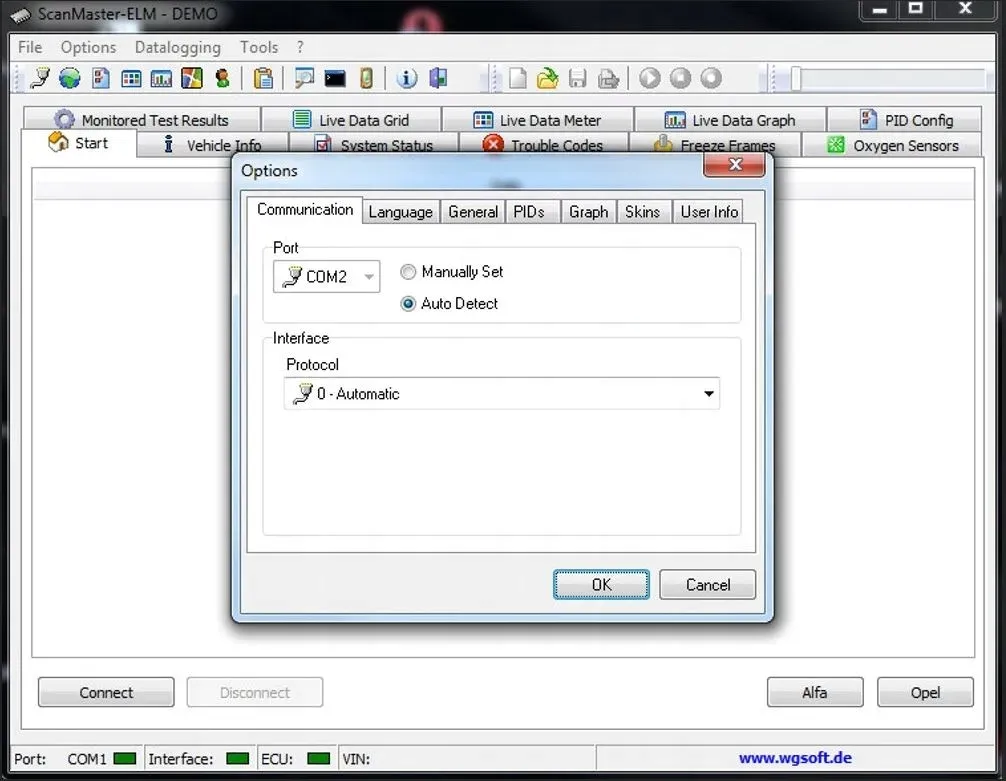Click the globe icon in toolbar
Image resolution: width=1006 pixels, height=781 pixels.
pos(69,78)
